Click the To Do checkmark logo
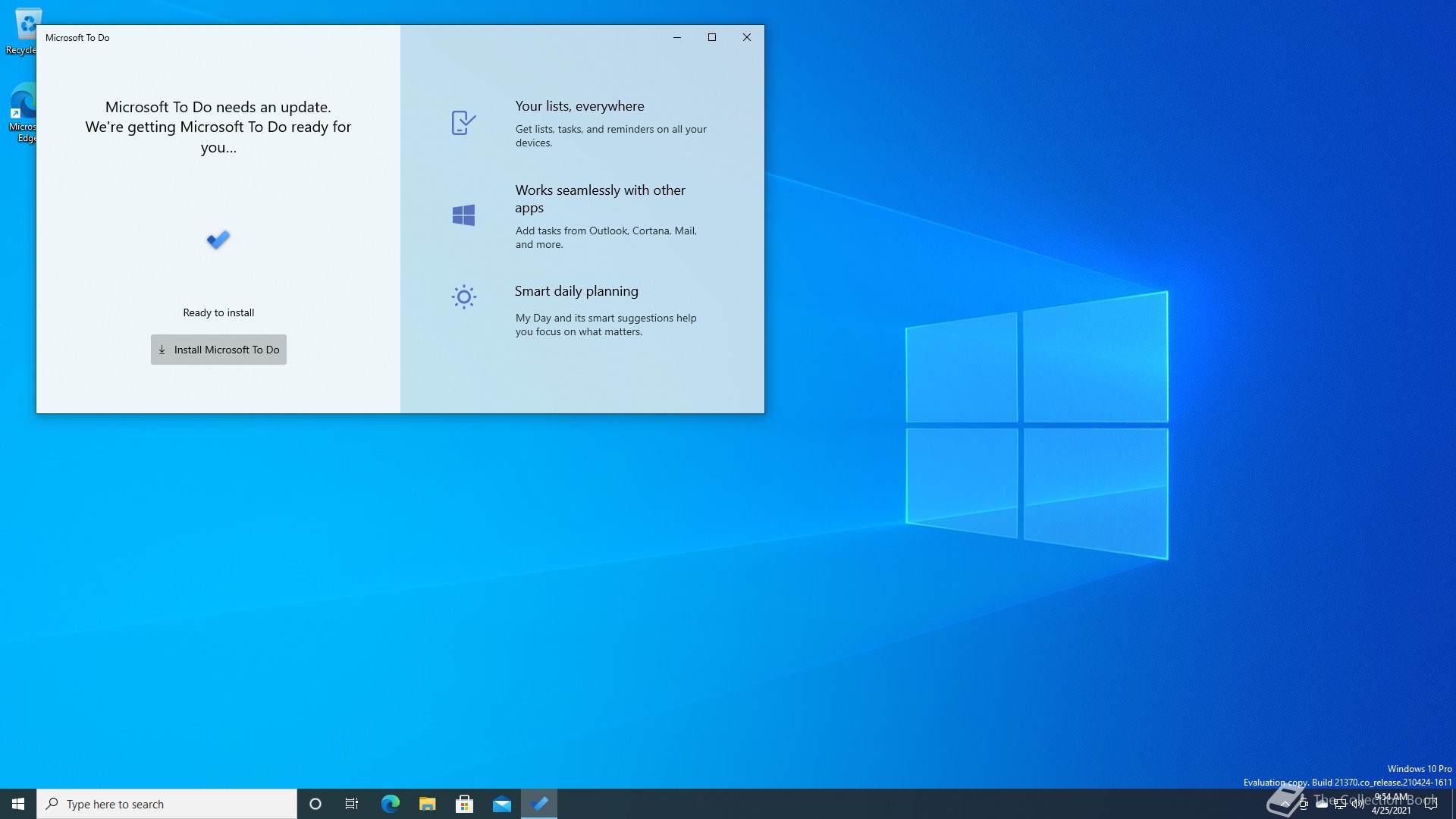The height and width of the screenshot is (819, 1456). (218, 240)
